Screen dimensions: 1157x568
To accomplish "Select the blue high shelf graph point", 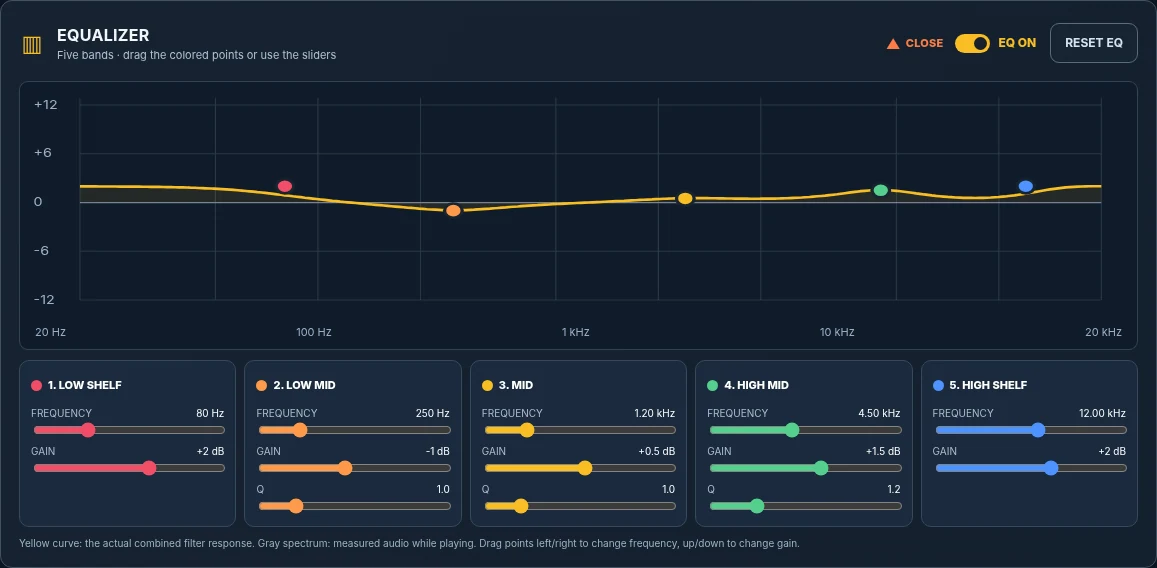I will [x=1025, y=186].
